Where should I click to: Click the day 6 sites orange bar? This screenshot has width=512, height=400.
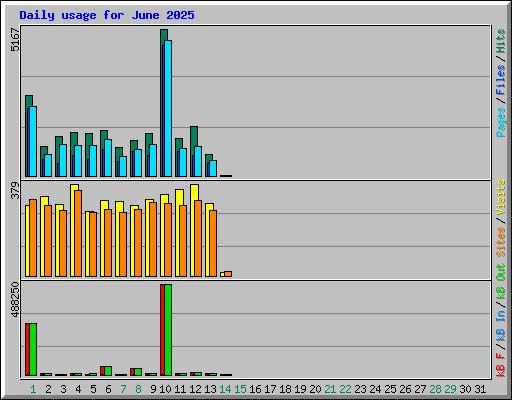click(108, 243)
